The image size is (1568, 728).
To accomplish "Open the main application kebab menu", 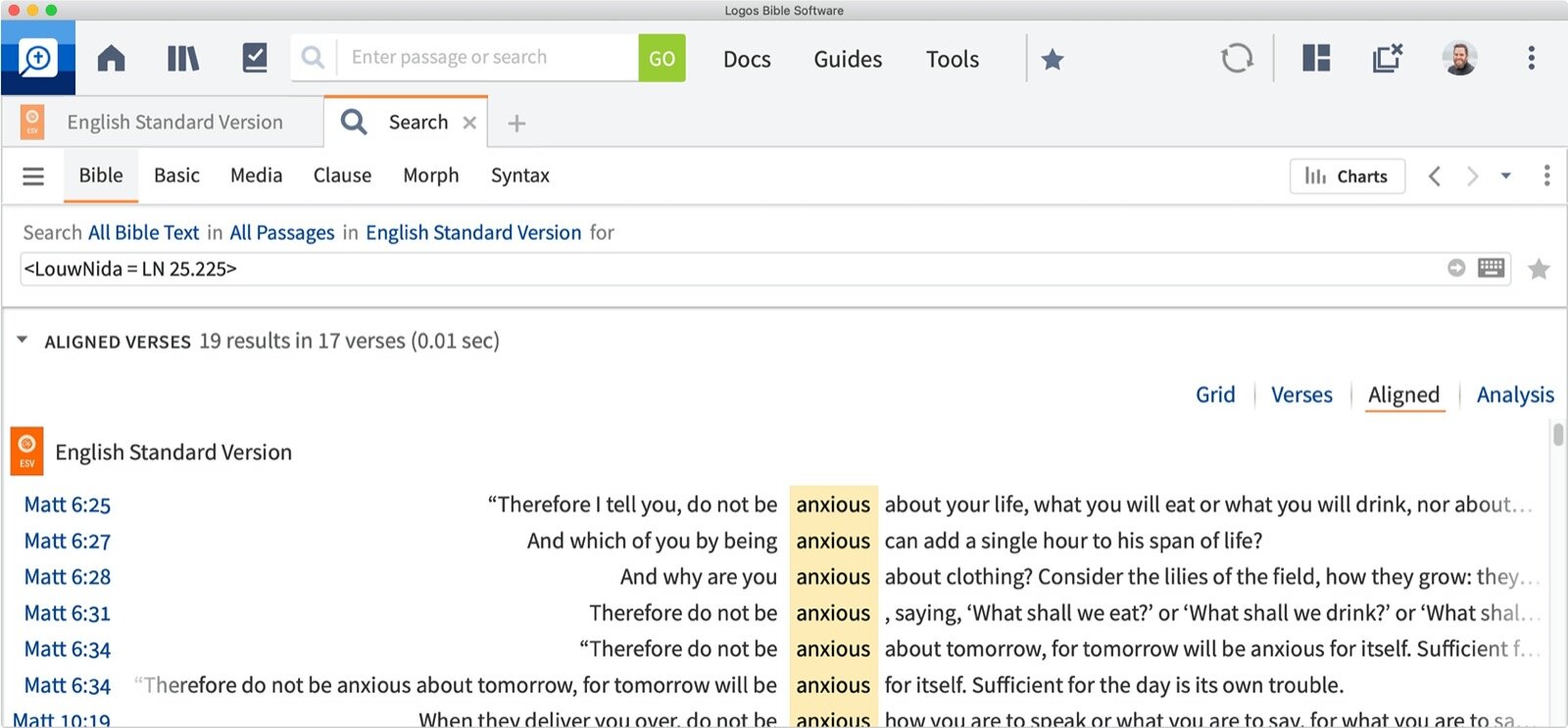I will coord(1531,58).
